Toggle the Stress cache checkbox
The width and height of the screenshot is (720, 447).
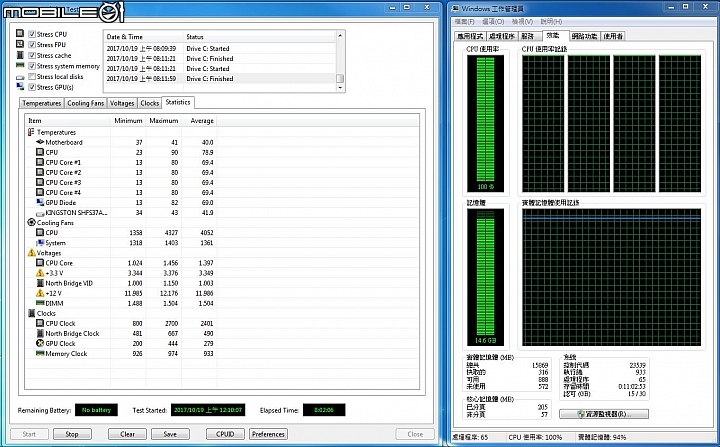(32, 55)
